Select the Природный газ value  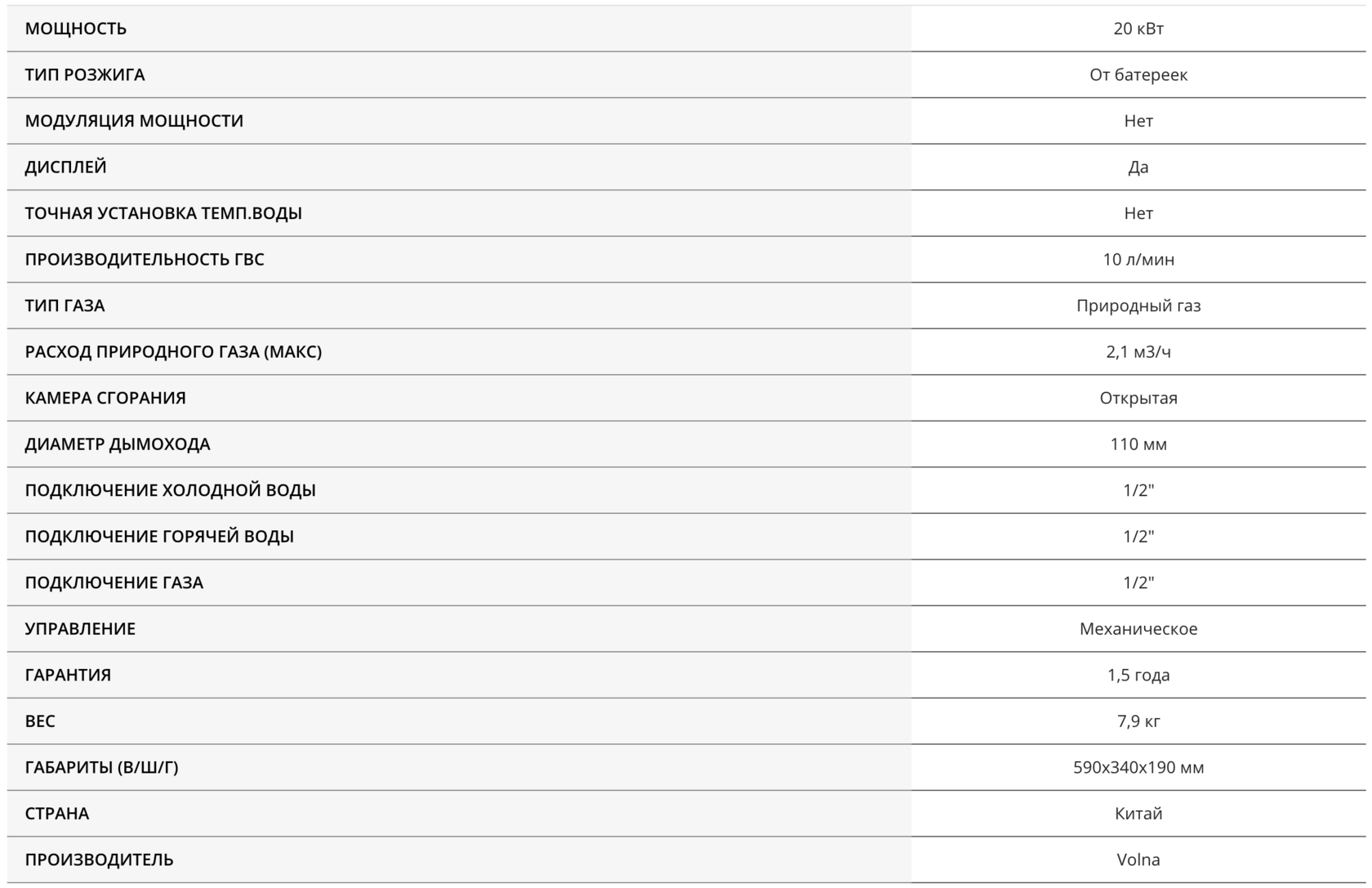click(1138, 306)
